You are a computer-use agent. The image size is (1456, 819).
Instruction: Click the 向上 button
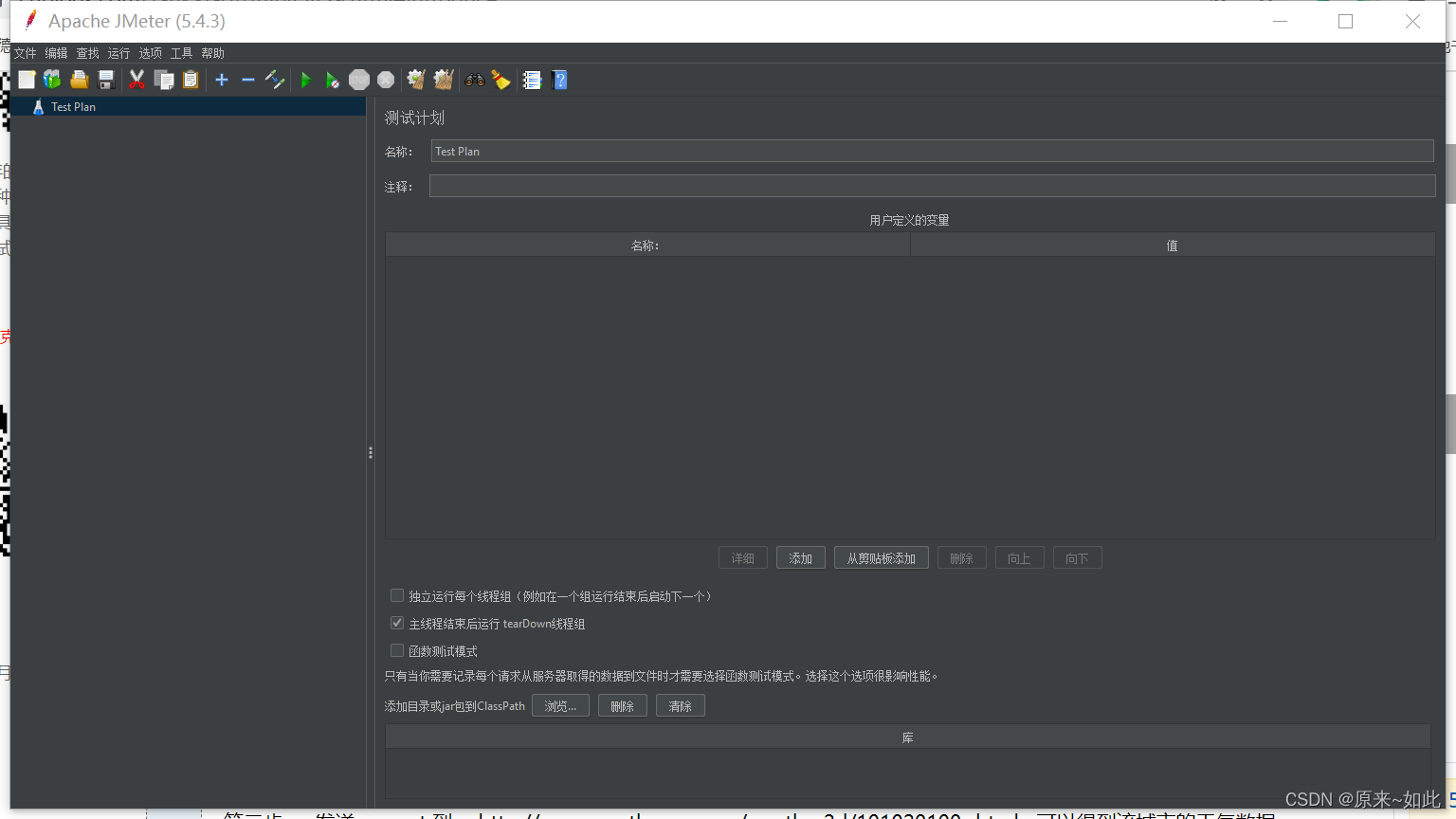tap(1020, 558)
